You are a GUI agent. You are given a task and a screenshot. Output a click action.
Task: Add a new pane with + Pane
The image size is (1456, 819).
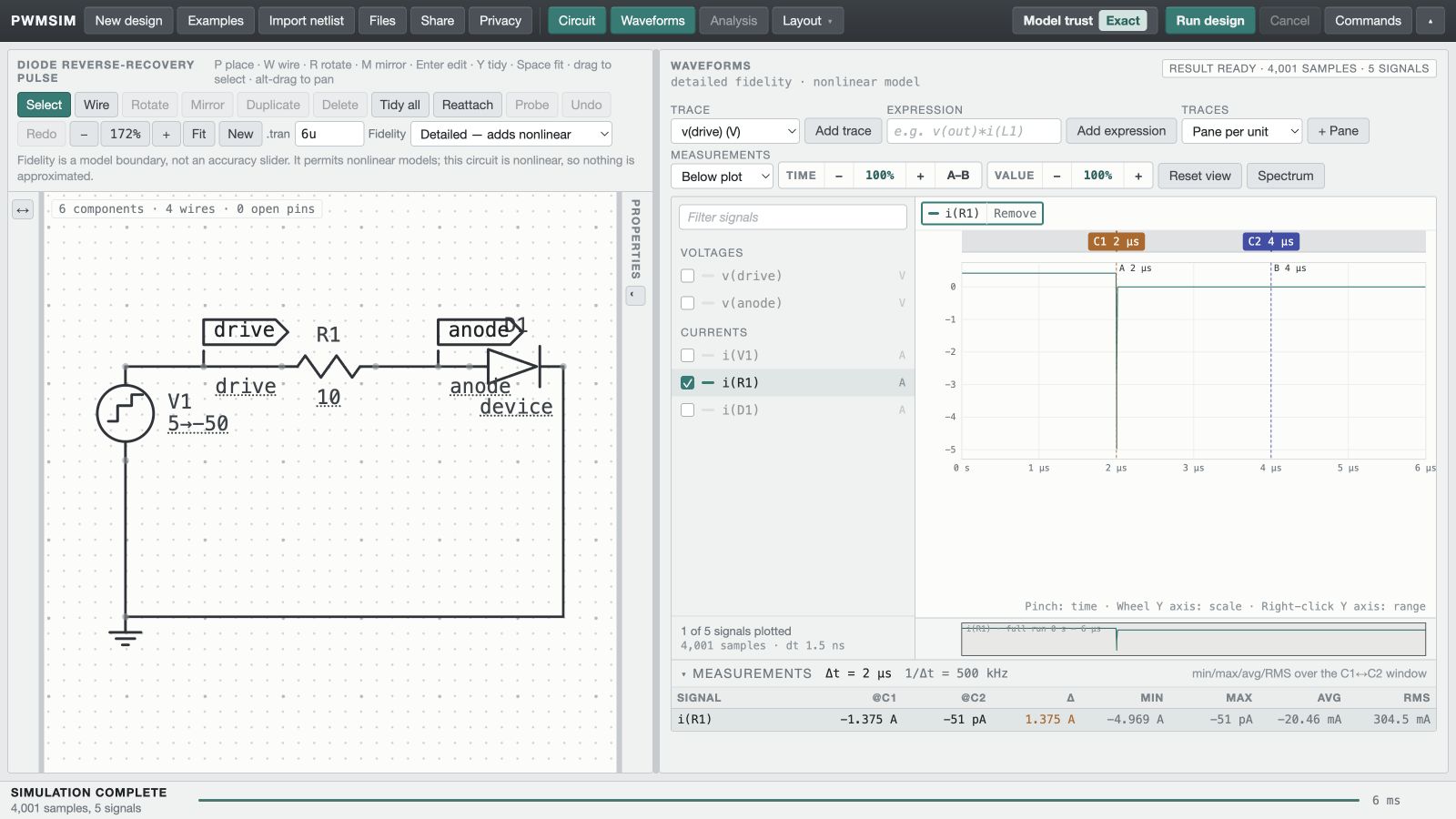(x=1339, y=131)
